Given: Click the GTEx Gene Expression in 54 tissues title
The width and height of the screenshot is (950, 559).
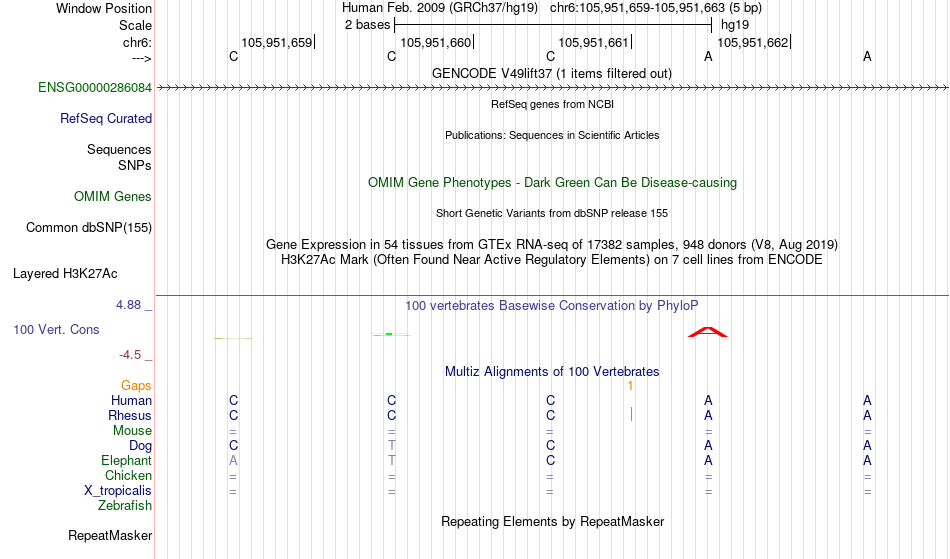Looking at the screenshot, I should (x=551, y=245).
